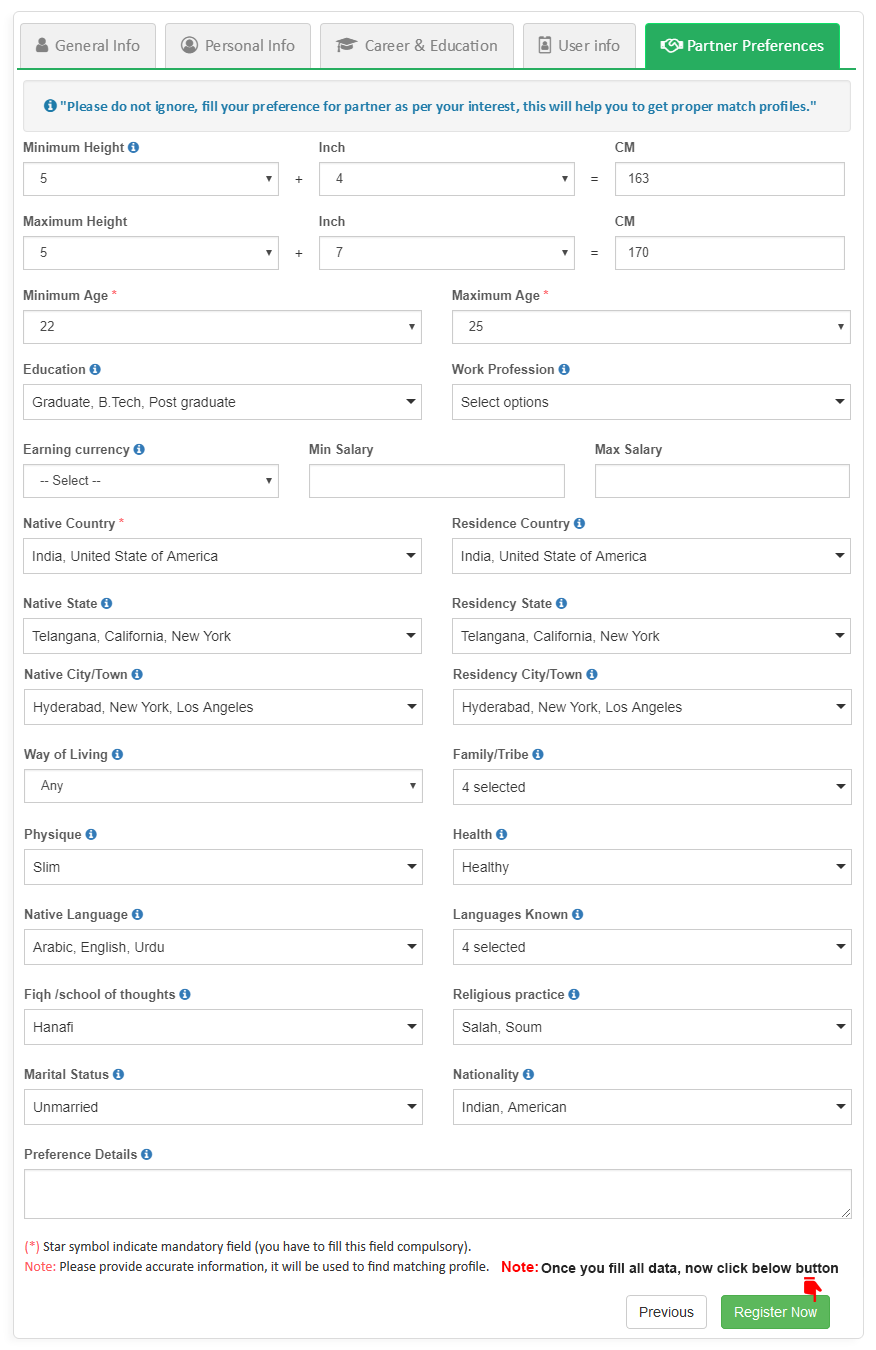Open the Physique dropdown showing Slim
This screenshot has height=1350, width=876.
tap(223, 867)
